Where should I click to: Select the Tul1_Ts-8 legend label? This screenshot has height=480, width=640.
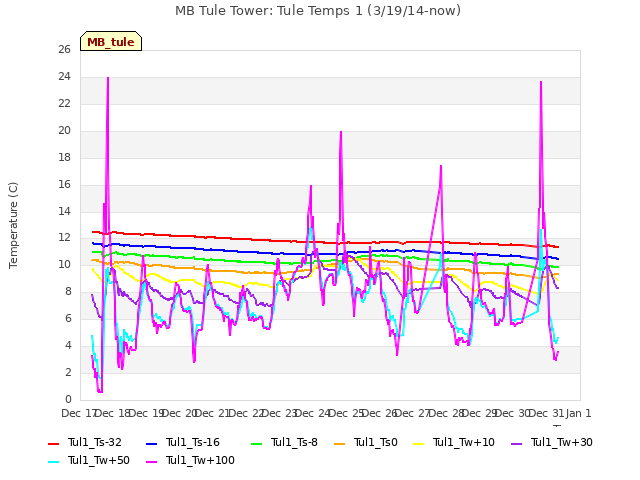(x=294, y=442)
